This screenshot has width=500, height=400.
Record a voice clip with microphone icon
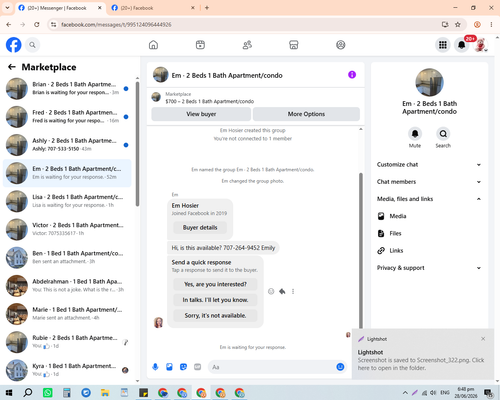(x=155, y=367)
